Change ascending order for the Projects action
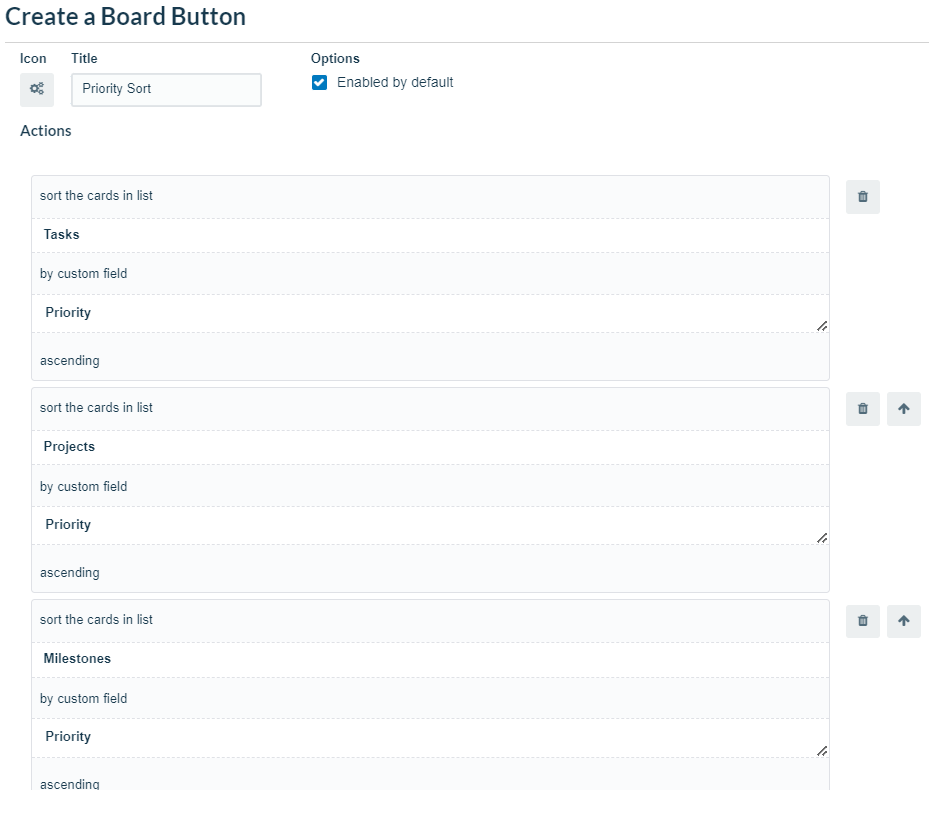The image size is (929, 815). pyautogui.click(x=430, y=572)
